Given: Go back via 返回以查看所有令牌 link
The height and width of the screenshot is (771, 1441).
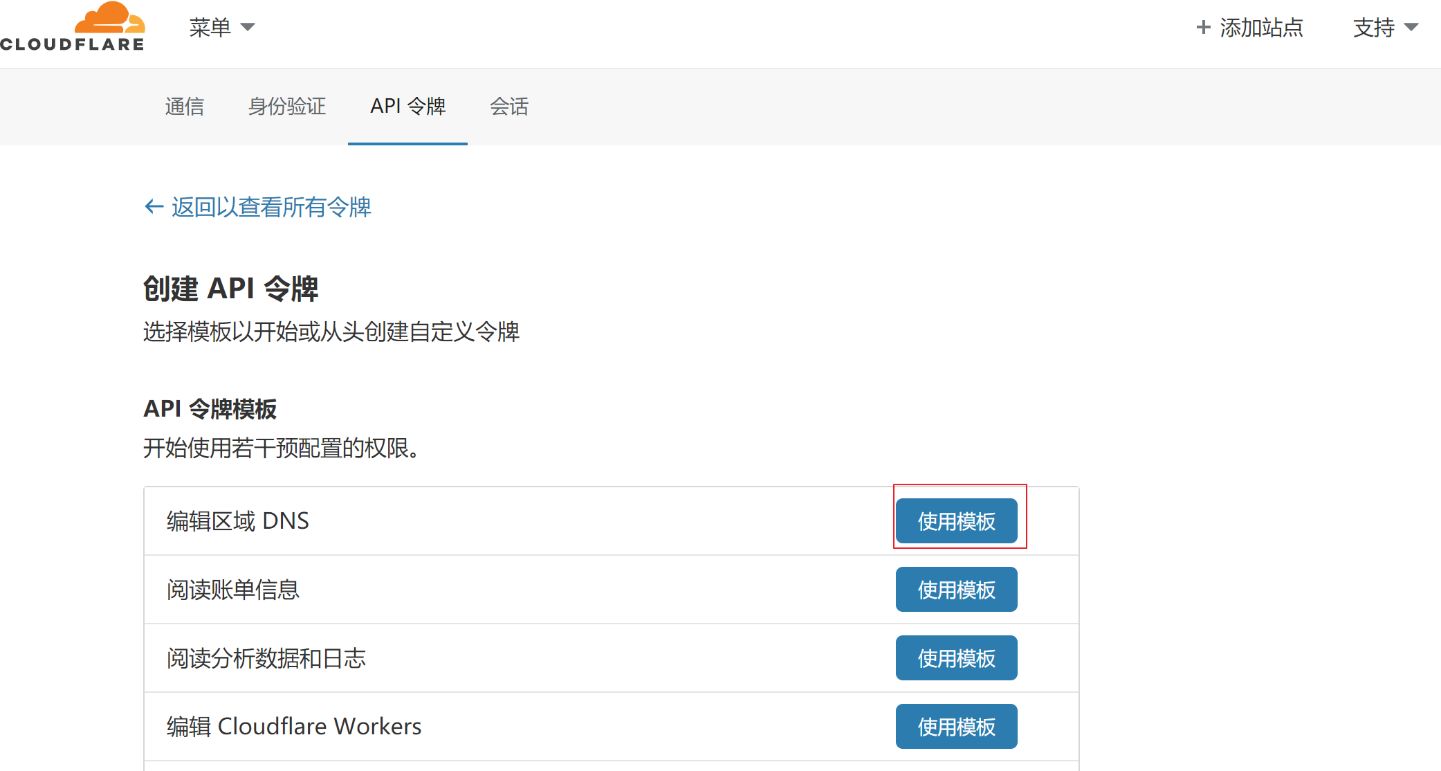Looking at the screenshot, I should click(x=258, y=207).
